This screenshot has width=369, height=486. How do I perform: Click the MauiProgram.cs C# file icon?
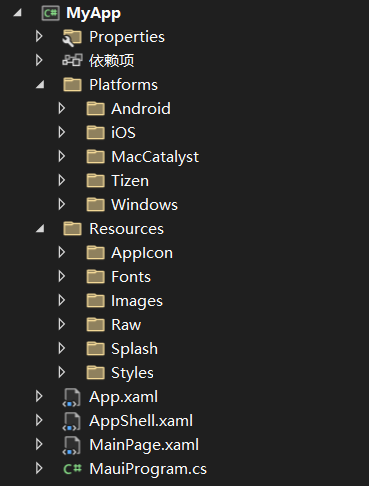pyautogui.click(x=72, y=469)
